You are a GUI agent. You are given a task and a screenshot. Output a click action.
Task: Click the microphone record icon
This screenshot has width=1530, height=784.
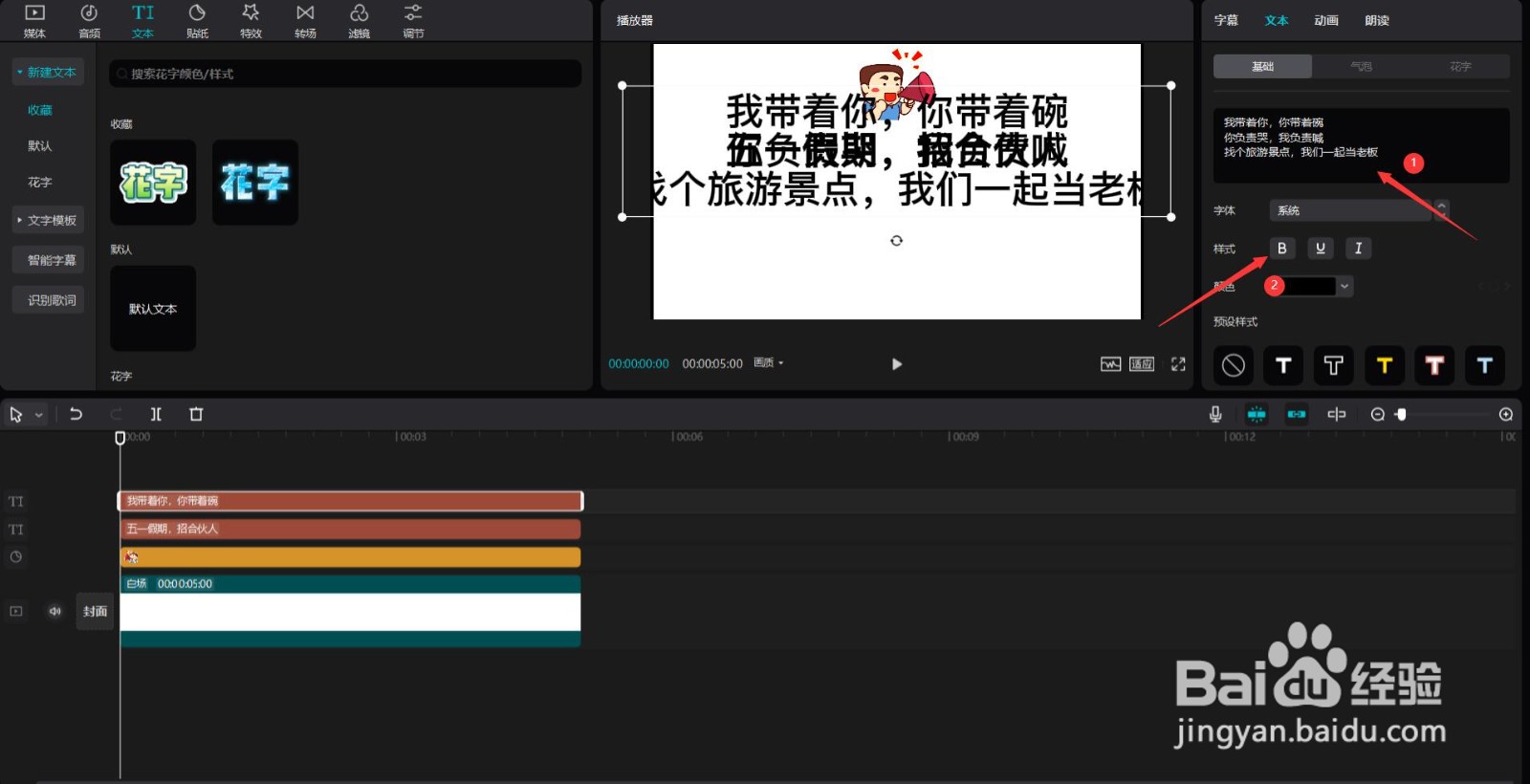[x=1215, y=414]
